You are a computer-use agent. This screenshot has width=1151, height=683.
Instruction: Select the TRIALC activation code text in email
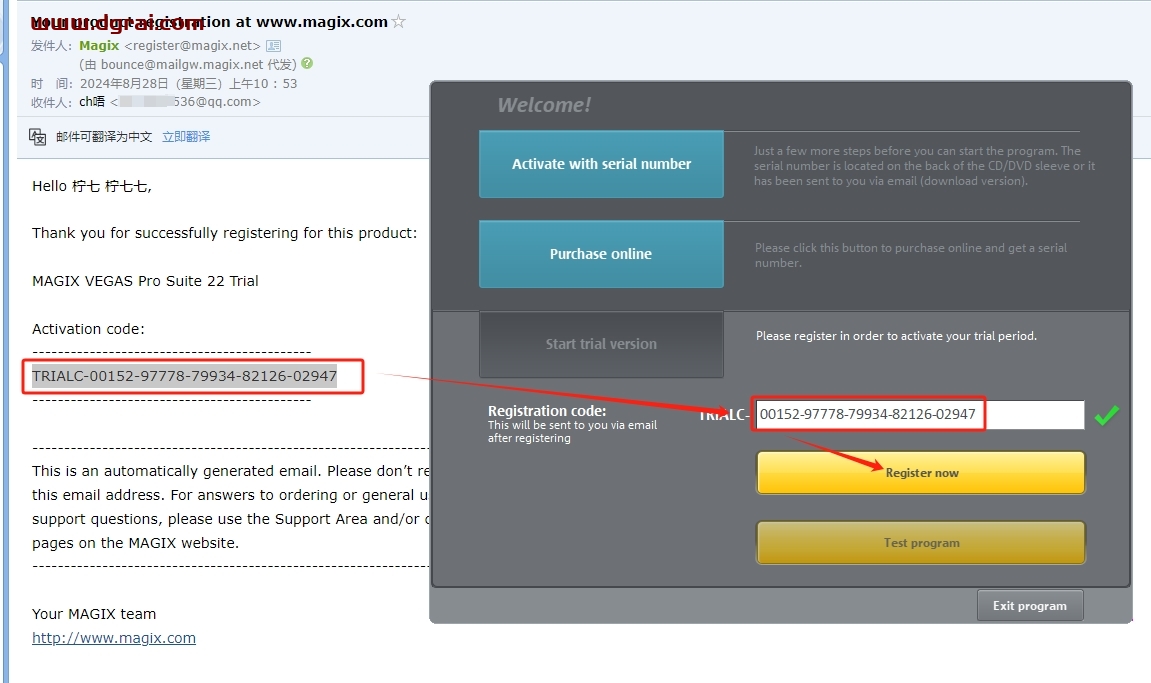click(184, 376)
